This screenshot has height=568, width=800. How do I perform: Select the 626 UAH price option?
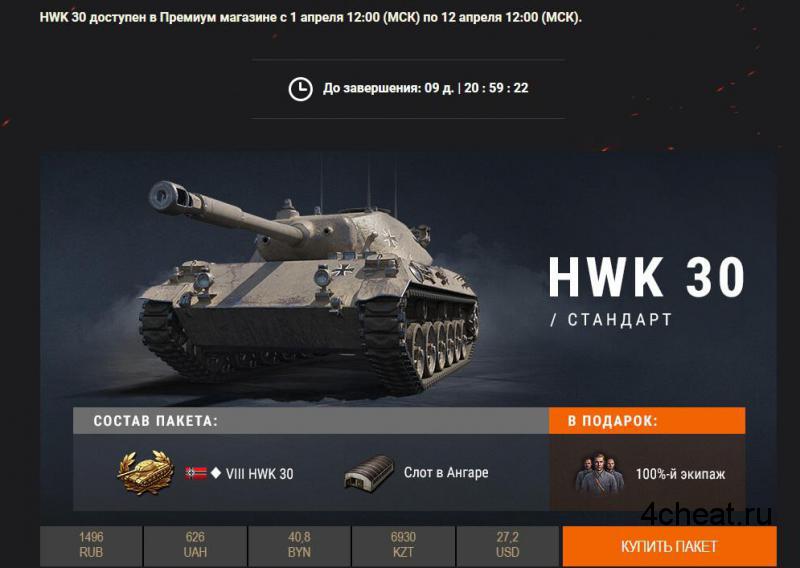point(195,546)
